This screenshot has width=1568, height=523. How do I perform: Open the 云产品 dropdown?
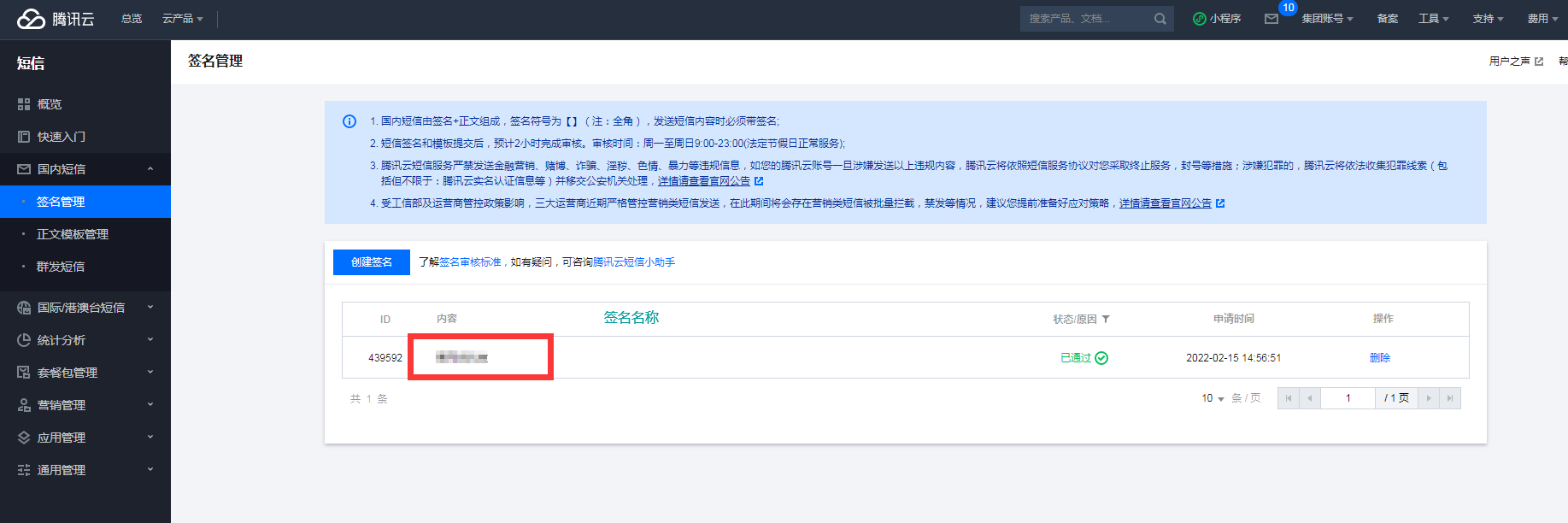(x=183, y=19)
